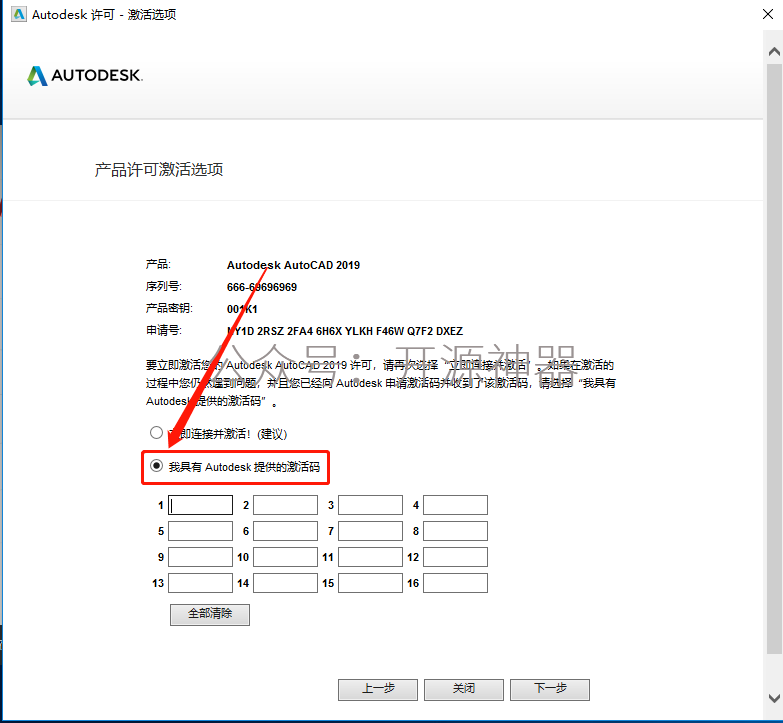783x723 pixels.
Task: Click activation code field 15
Action: click(x=370, y=583)
